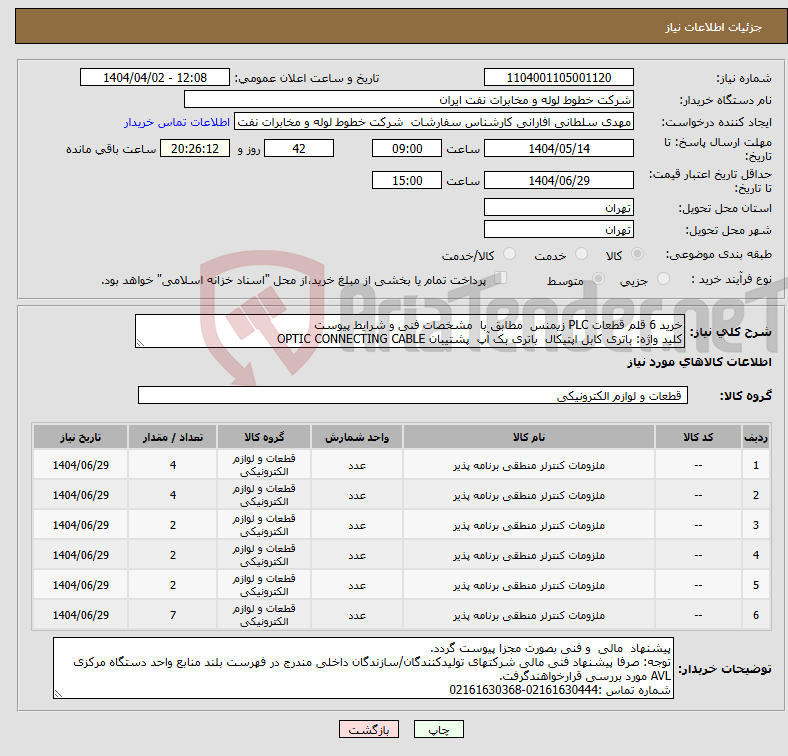
Task: Click the response deadline time 09:00
Action: point(407,148)
